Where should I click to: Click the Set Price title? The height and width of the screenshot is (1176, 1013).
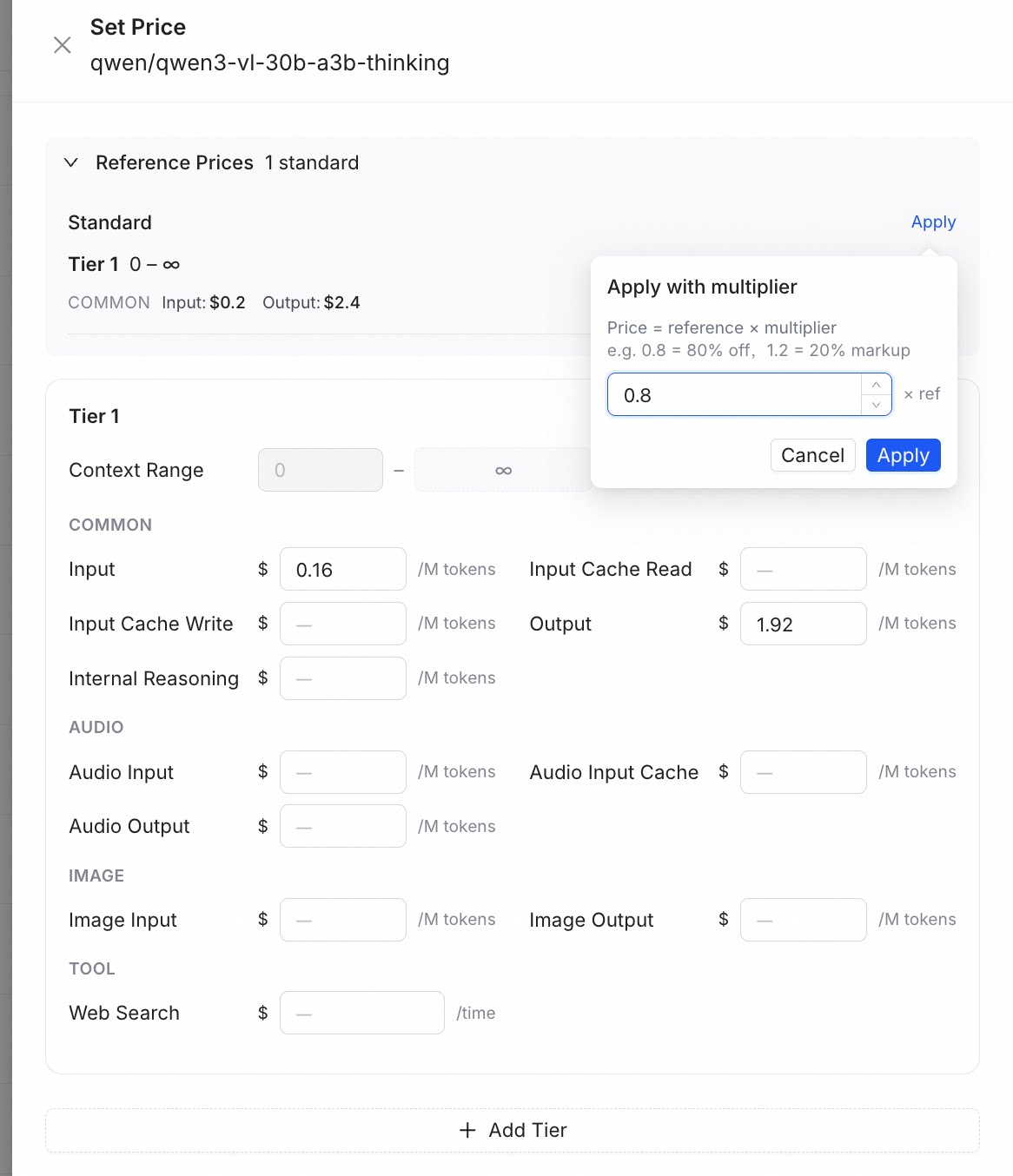138,27
